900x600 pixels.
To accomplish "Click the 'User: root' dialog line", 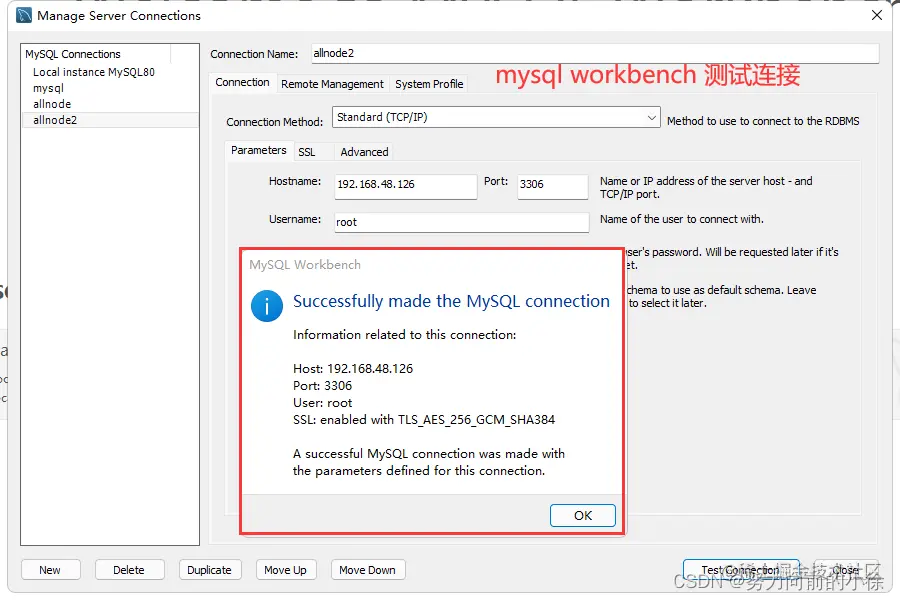I will 323,403.
